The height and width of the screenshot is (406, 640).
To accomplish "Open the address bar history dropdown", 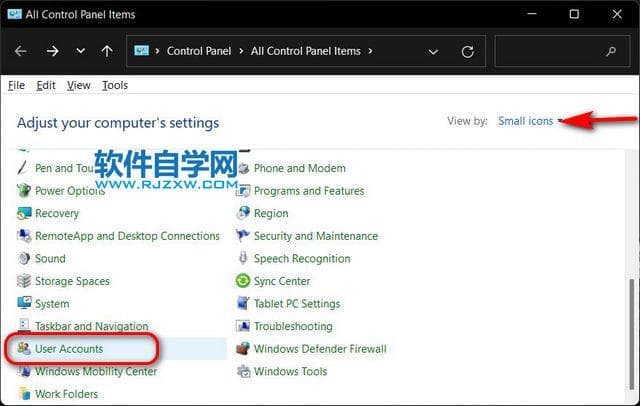I will point(433,51).
